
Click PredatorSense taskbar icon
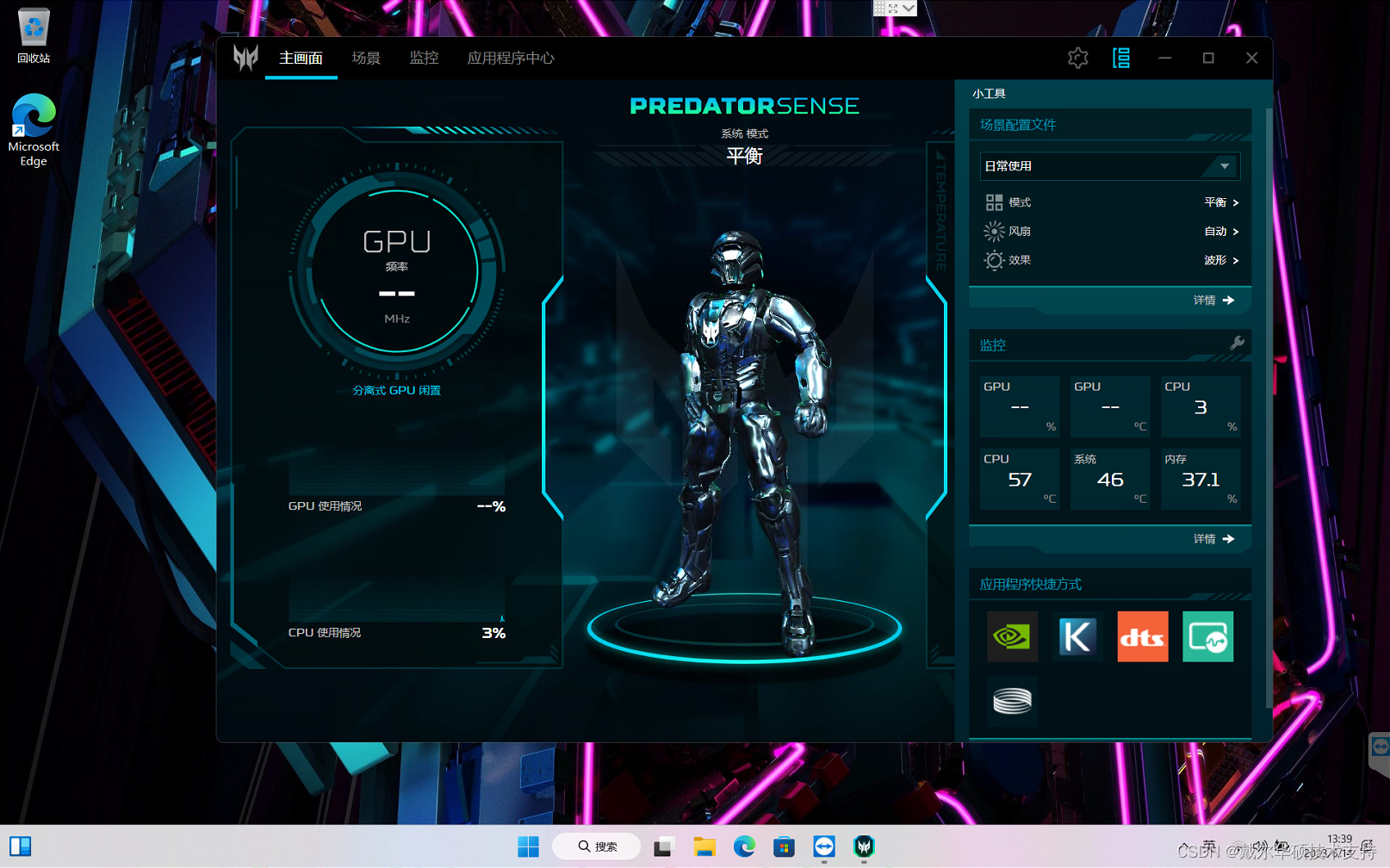[864, 847]
